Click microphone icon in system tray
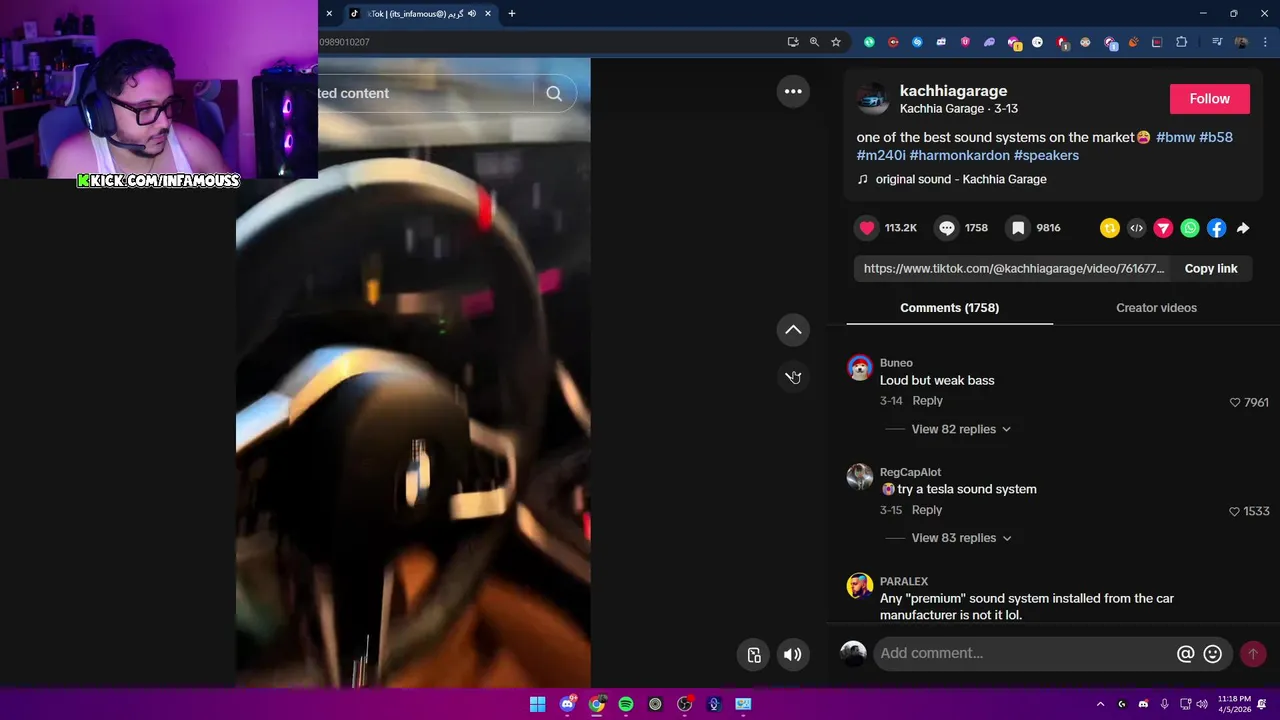The image size is (1280, 720). [1164, 704]
